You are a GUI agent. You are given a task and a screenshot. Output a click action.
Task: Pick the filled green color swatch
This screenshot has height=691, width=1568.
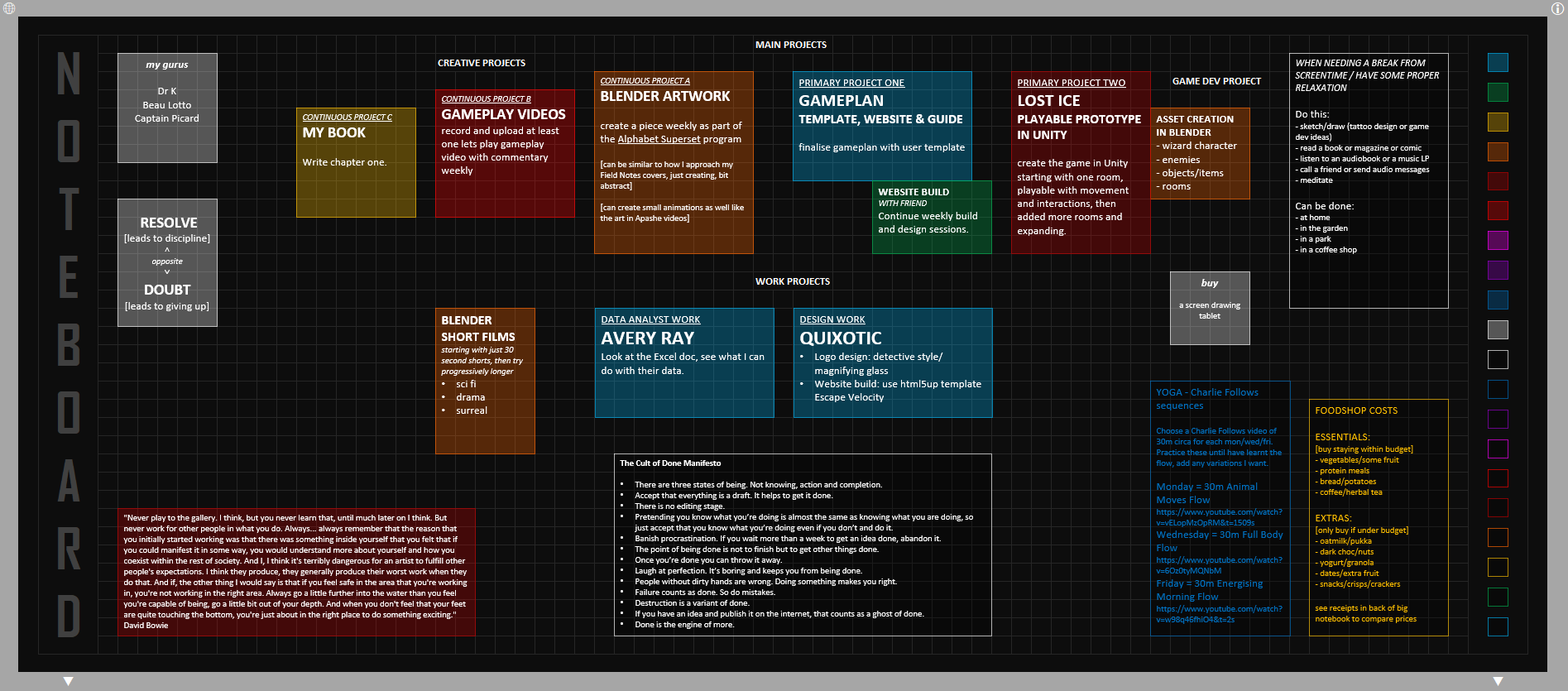click(x=1498, y=92)
